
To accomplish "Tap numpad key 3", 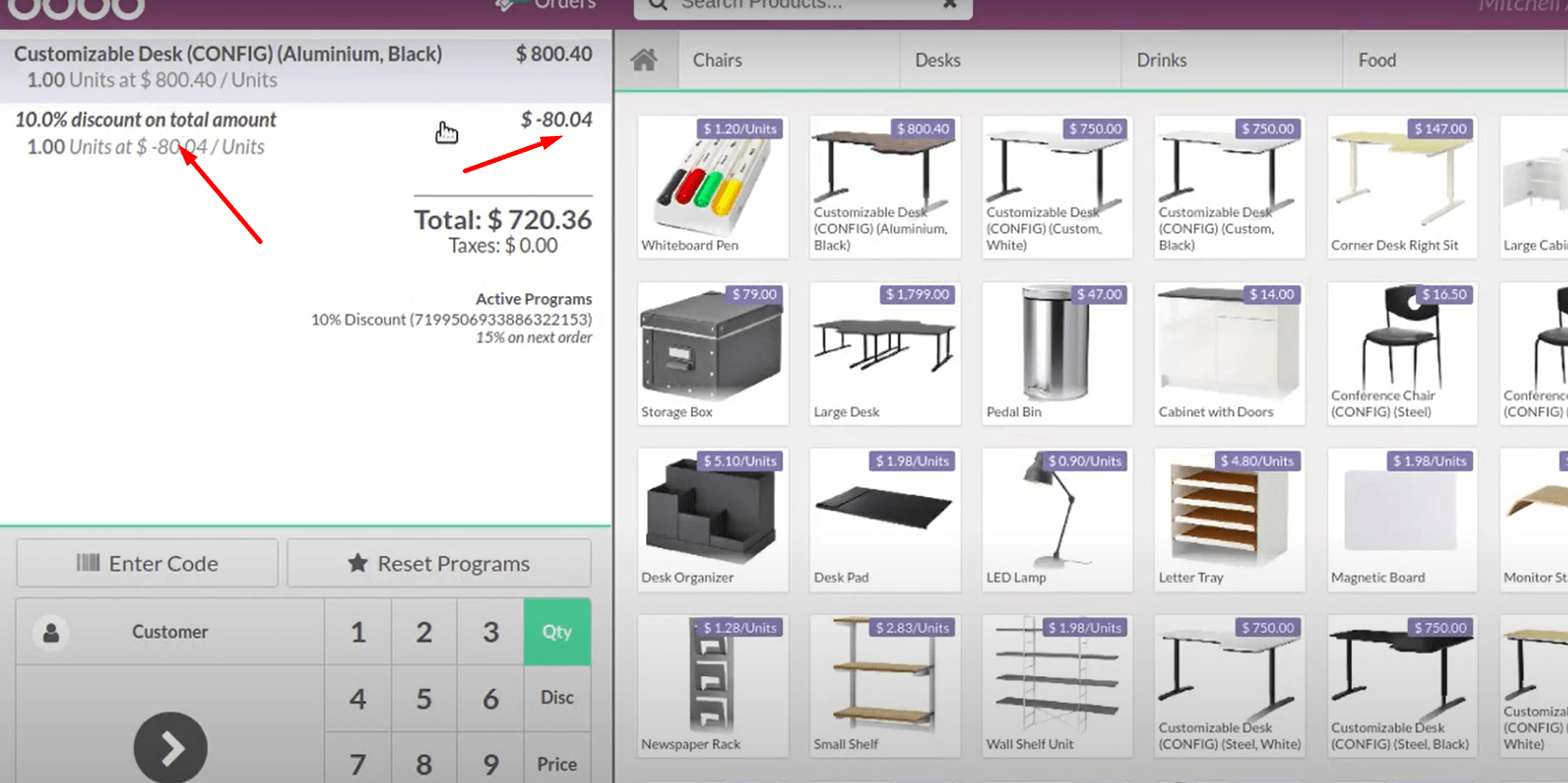I will (x=491, y=632).
